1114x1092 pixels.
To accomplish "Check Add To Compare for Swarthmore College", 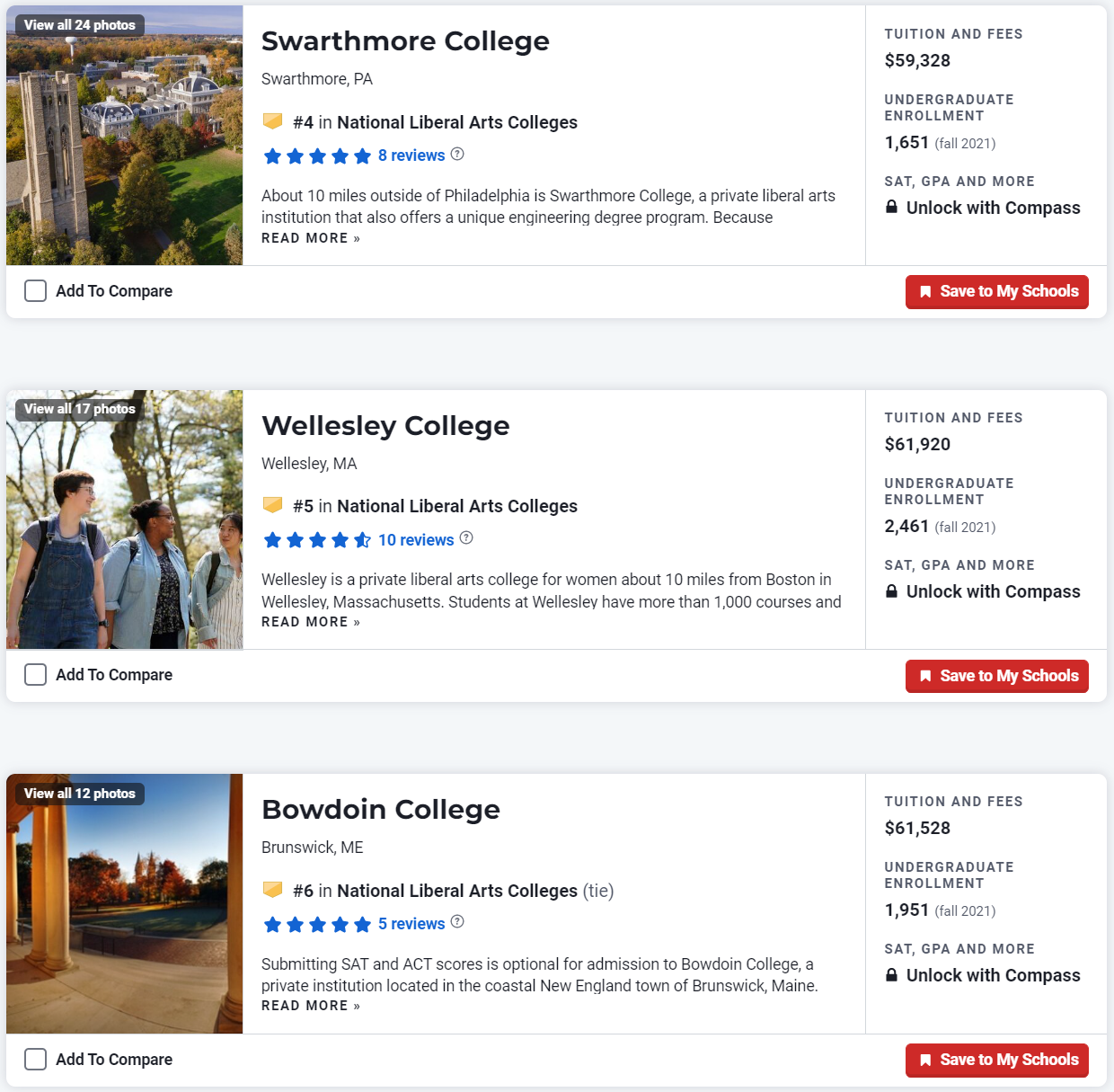I will [36, 290].
